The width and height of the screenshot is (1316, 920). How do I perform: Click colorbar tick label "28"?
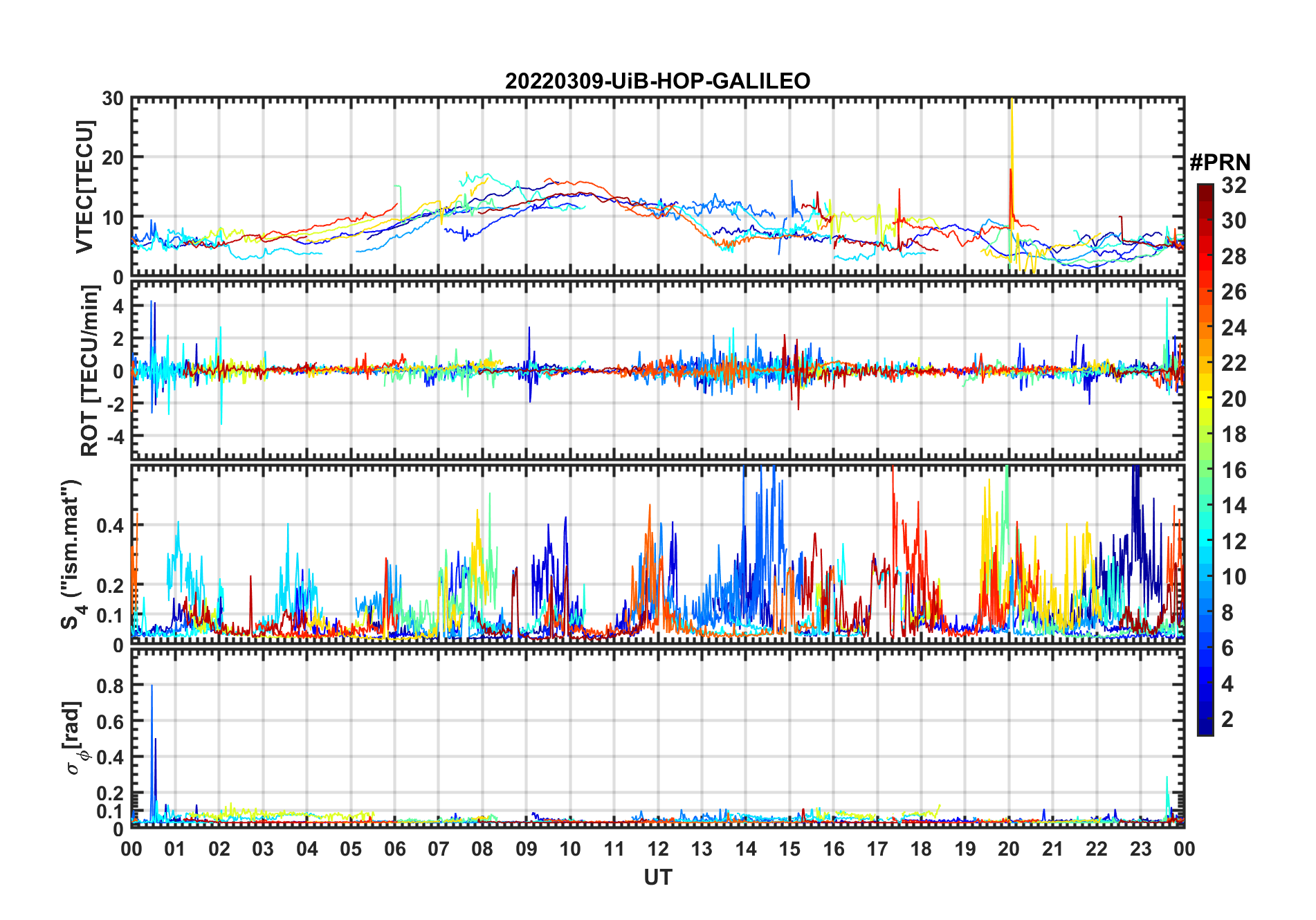[1234, 257]
